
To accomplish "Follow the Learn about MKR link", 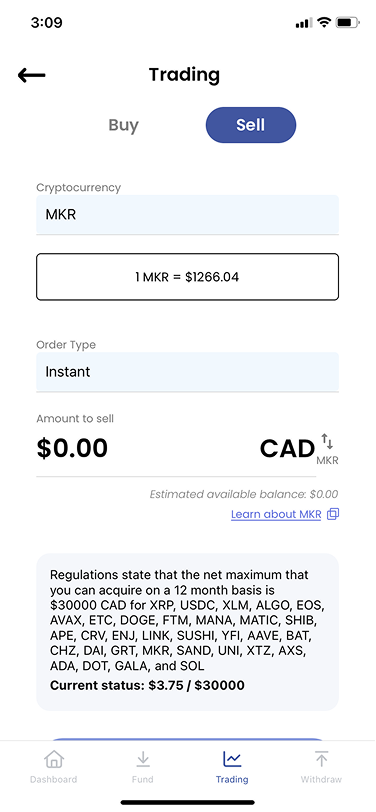I will (276, 514).
